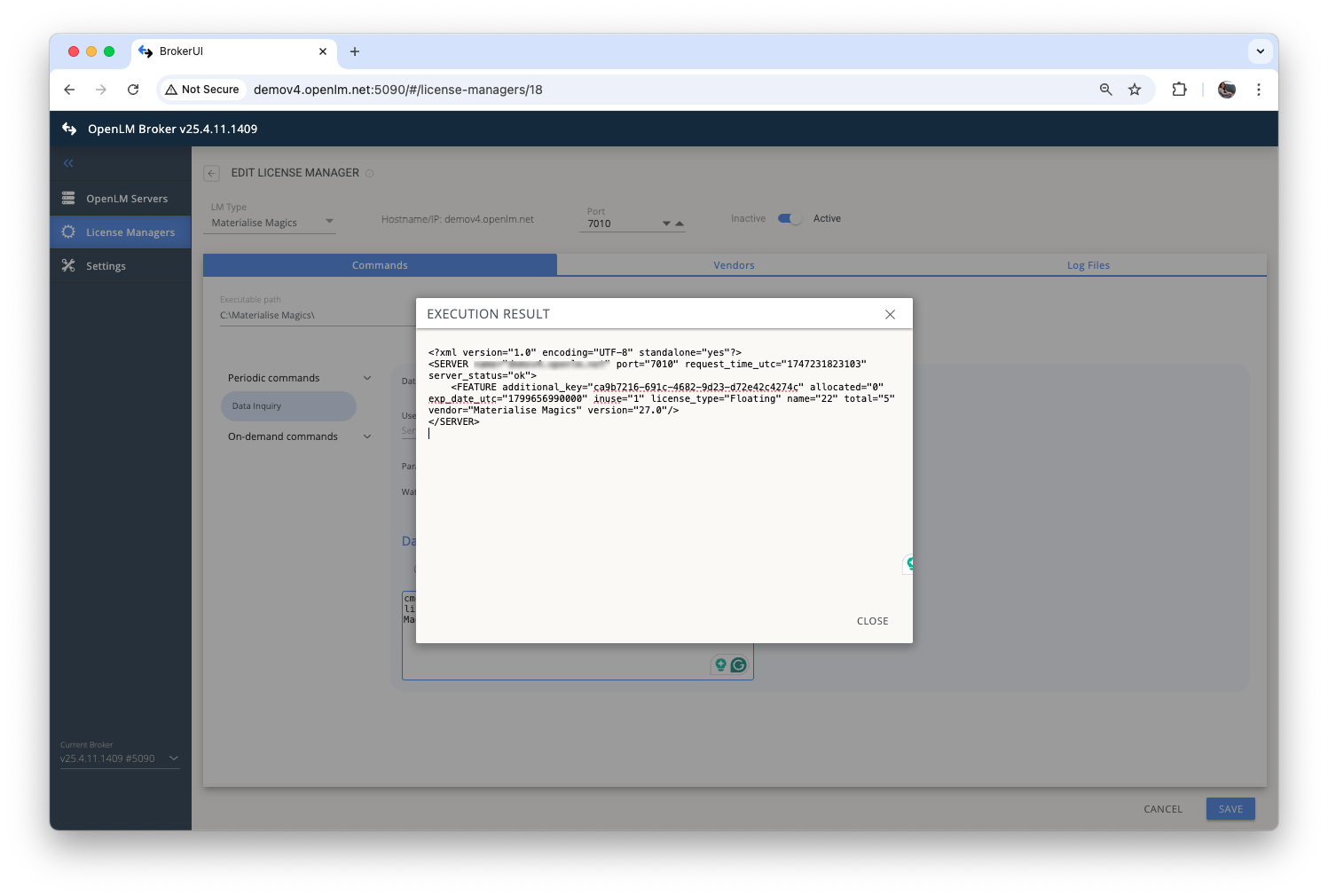The width and height of the screenshot is (1328, 896).
Task: Click the CLOSE button in the dialog
Action: coord(872,621)
